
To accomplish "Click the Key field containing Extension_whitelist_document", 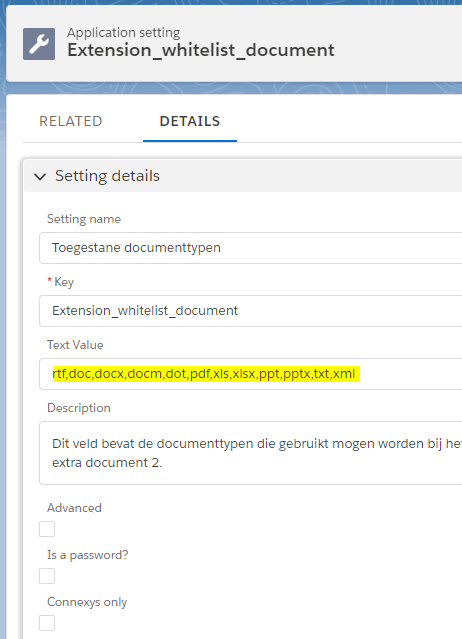I will 251,311.
